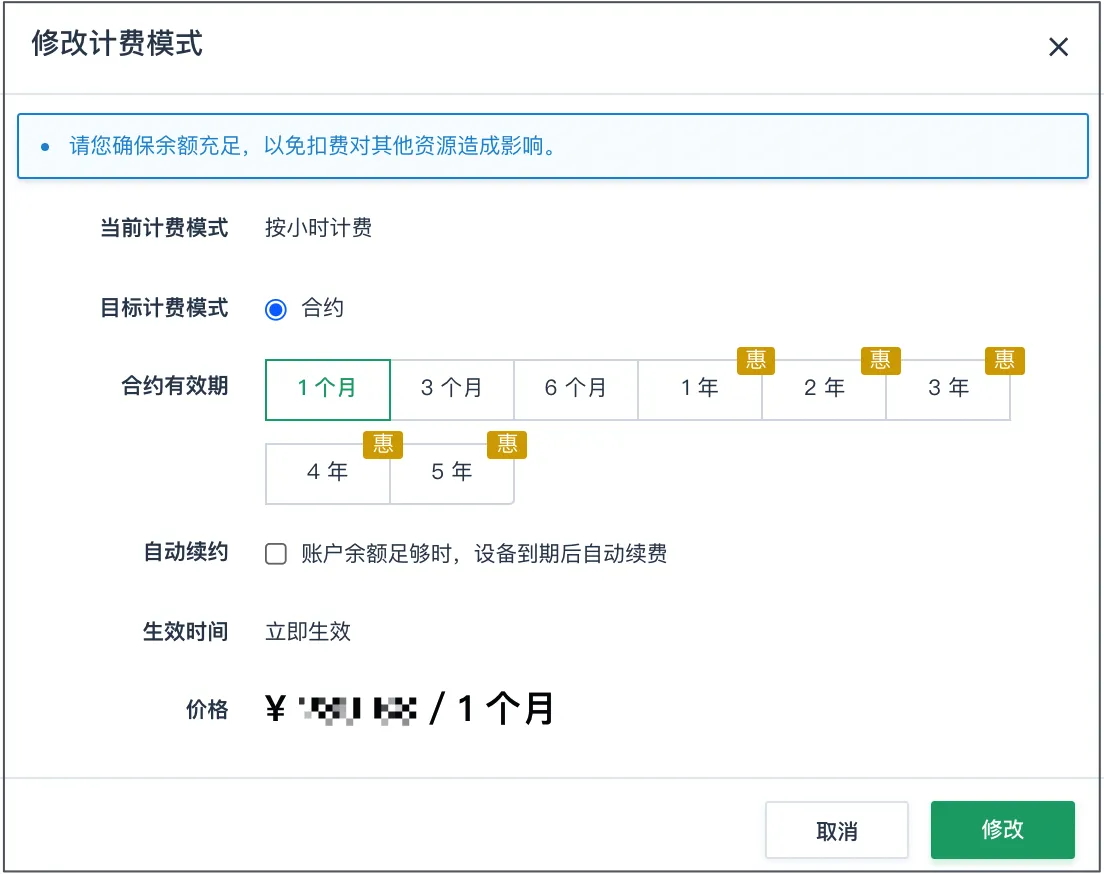The width and height of the screenshot is (1104, 874).
Task: Click the price per 1 个月 value
Action: pyautogui.click(x=410, y=708)
